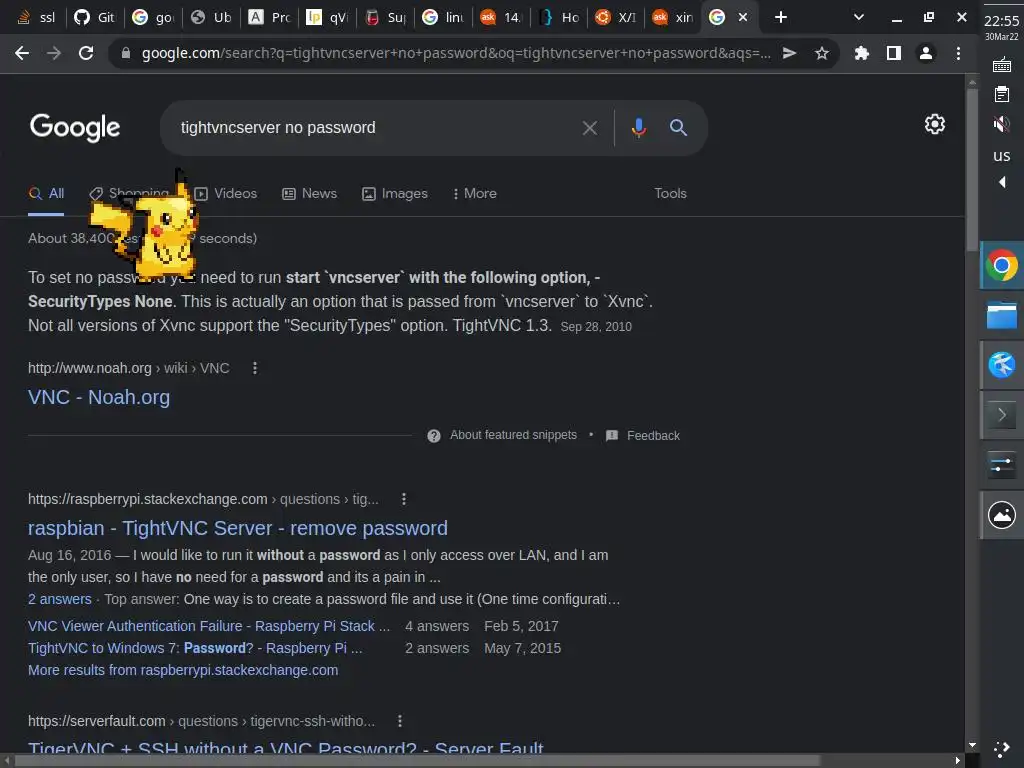
Task: Go back to the previous page
Action: click(22, 53)
